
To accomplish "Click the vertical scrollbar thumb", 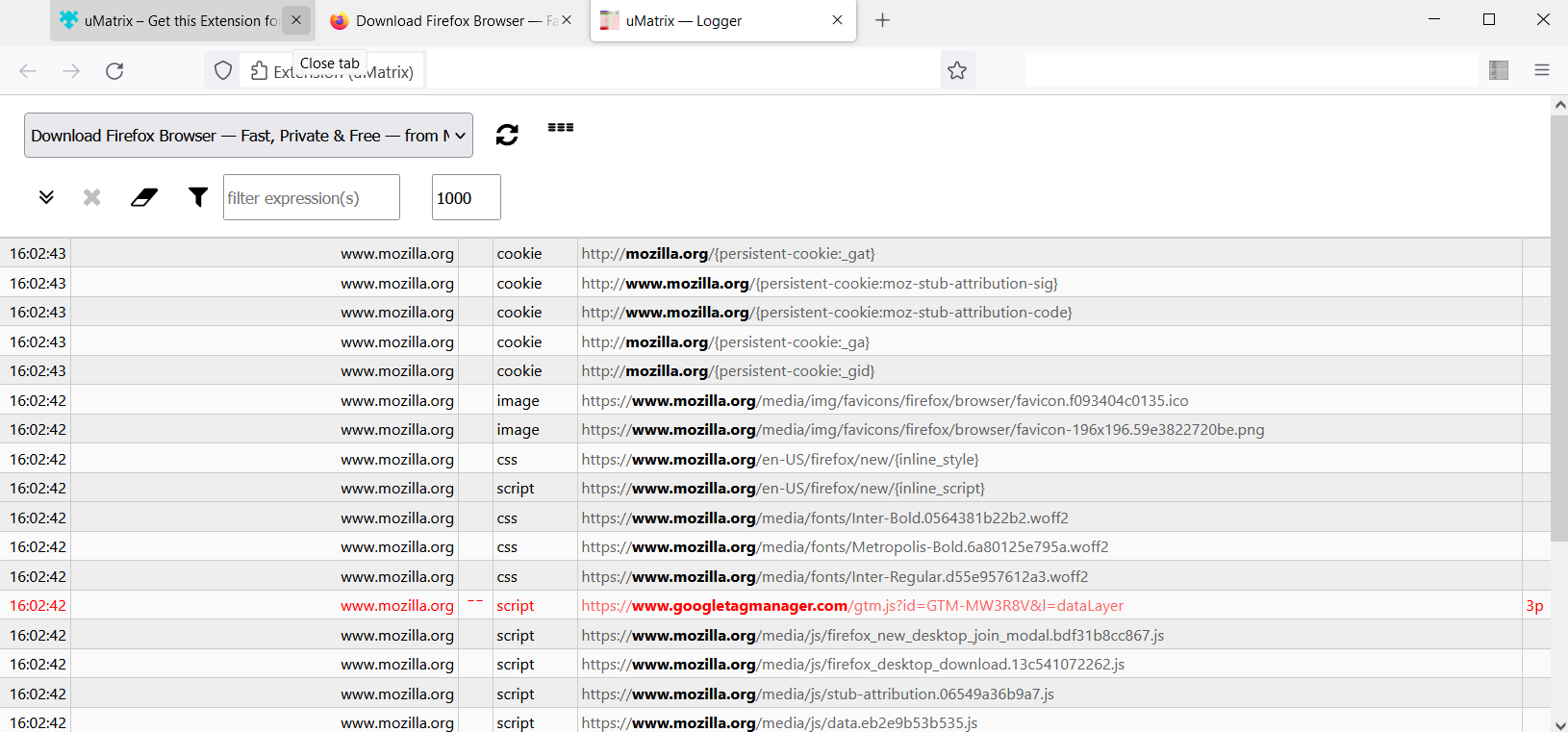I will coord(1559,329).
